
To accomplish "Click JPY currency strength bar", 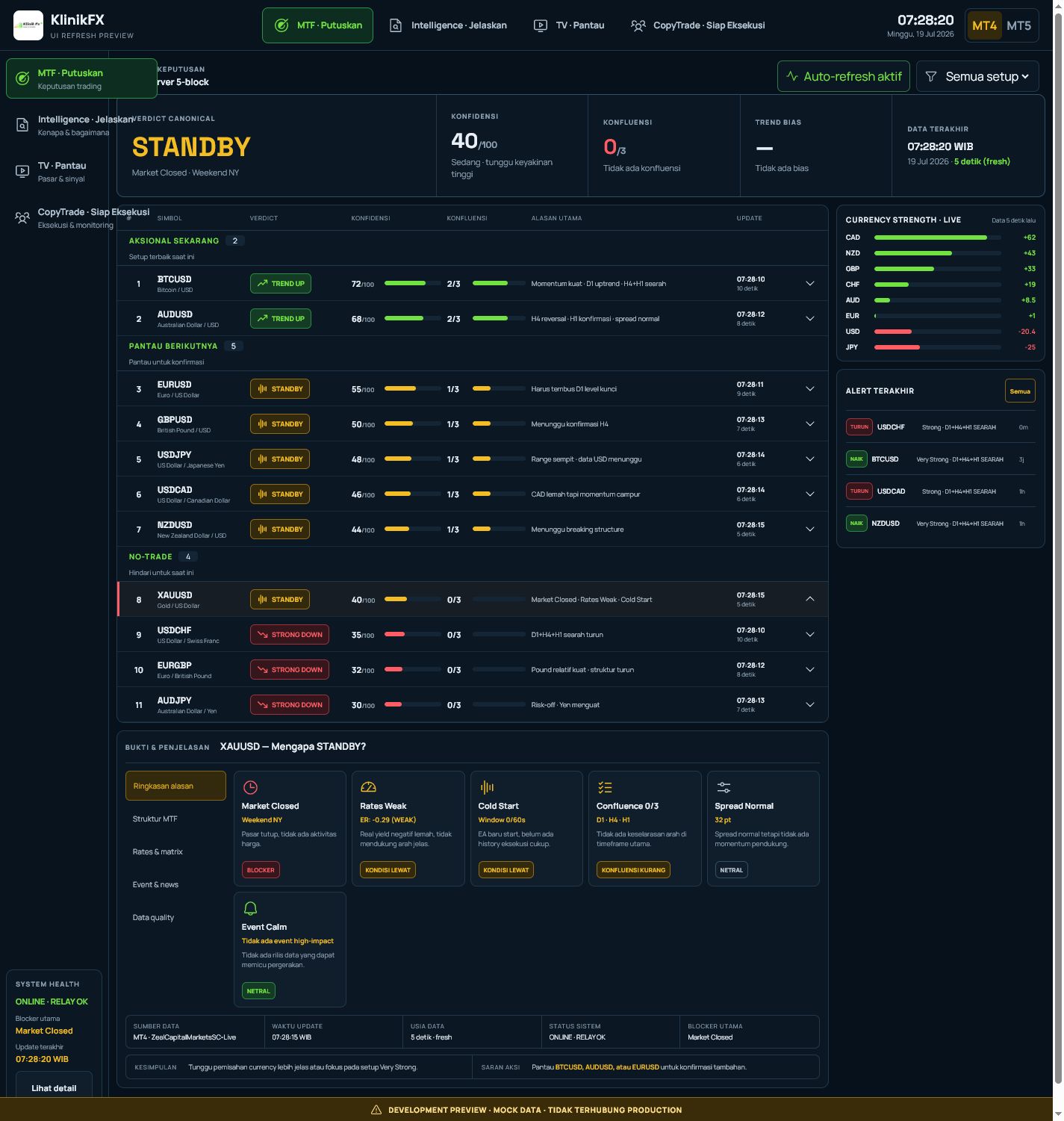I will 938,347.
